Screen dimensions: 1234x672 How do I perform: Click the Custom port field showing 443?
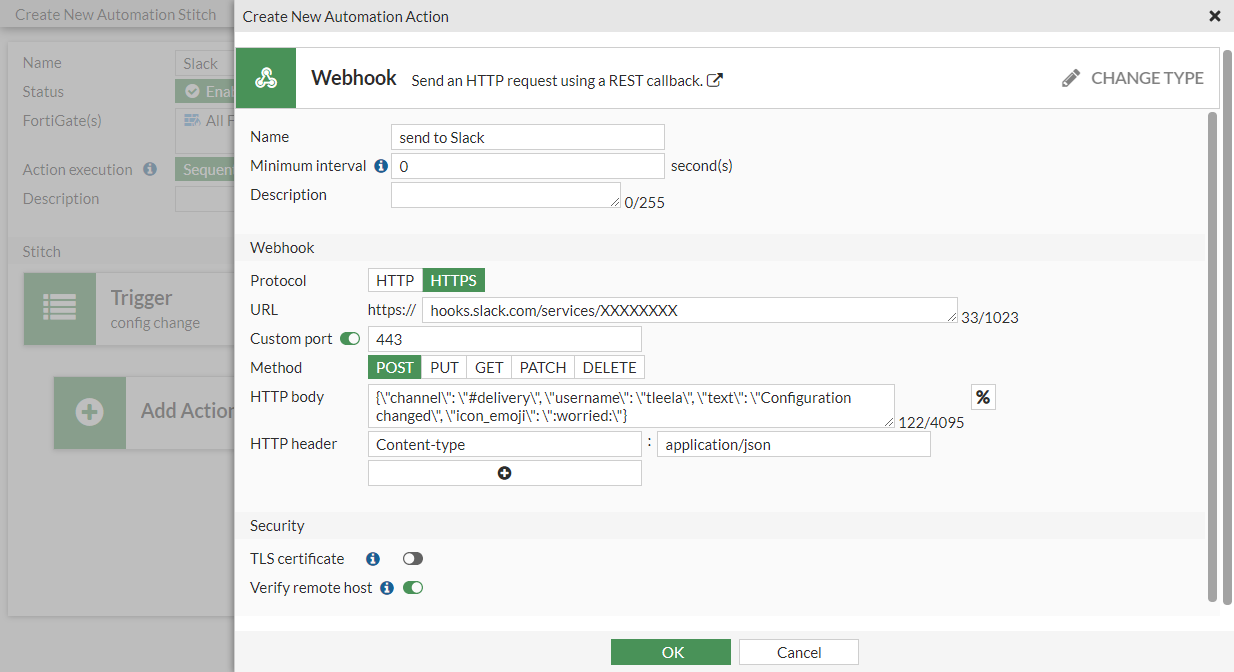coord(505,339)
